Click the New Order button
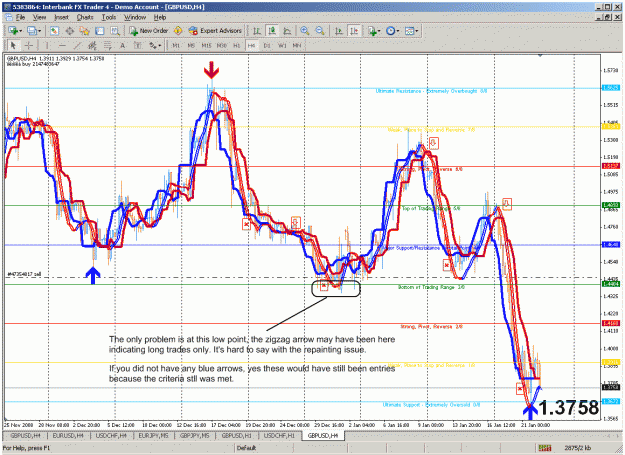This screenshot has width=625, height=455. pos(149,31)
